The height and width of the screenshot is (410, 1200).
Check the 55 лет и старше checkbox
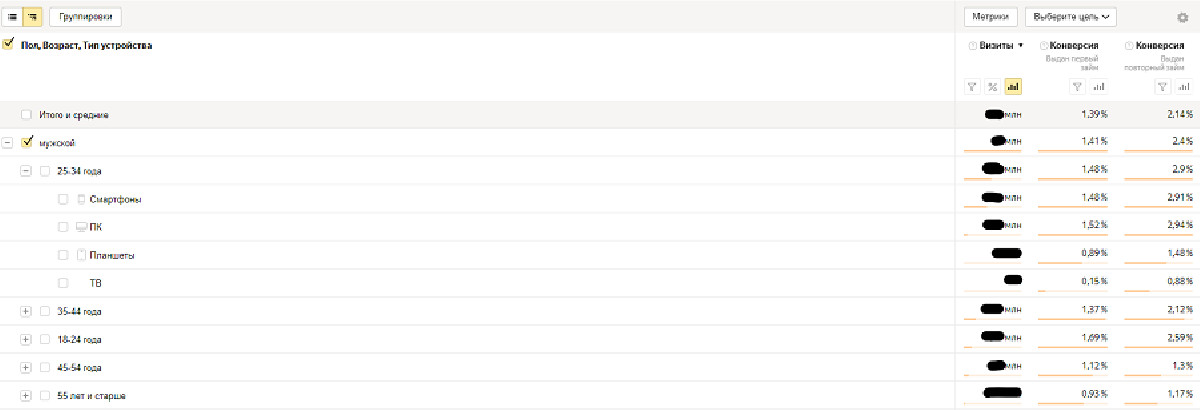click(45, 395)
